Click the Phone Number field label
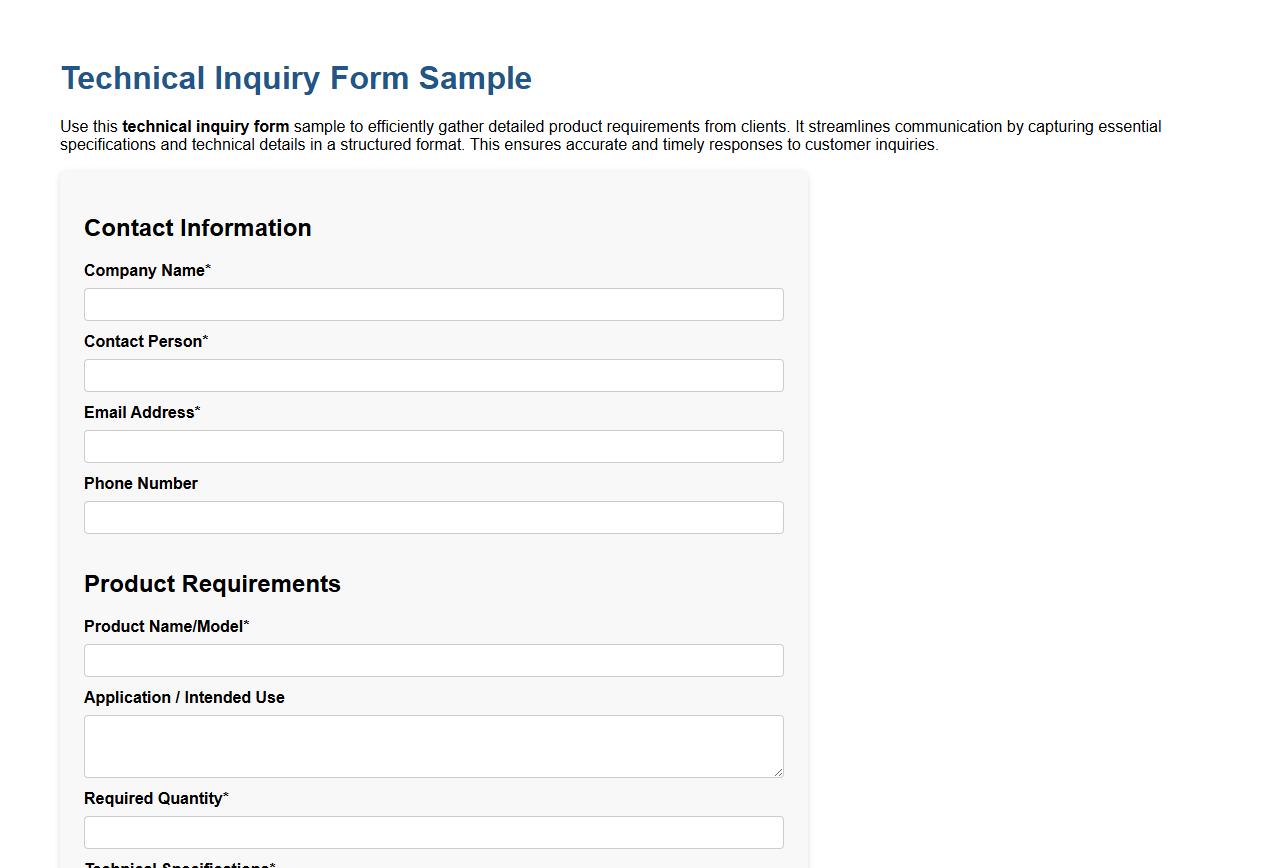Screen dimensions: 1263x868 (140, 483)
